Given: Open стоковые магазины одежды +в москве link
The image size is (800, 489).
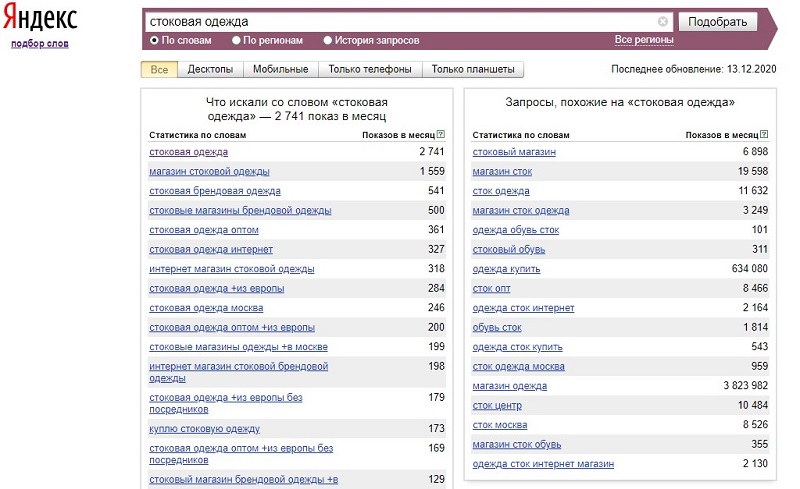Looking at the screenshot, I should pos(238,347).
